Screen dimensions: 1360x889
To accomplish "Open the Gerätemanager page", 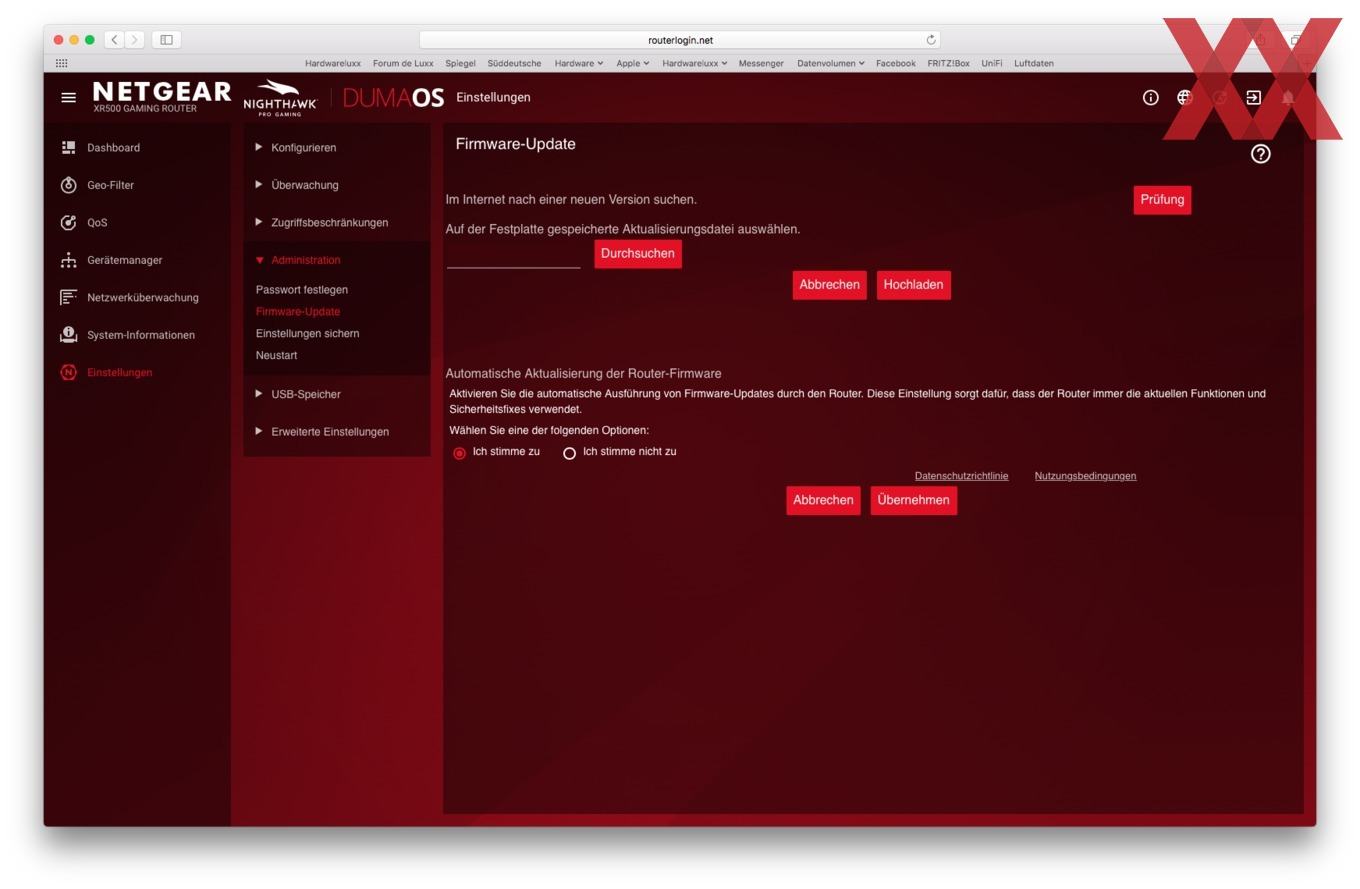I will (x=124, y=260).
